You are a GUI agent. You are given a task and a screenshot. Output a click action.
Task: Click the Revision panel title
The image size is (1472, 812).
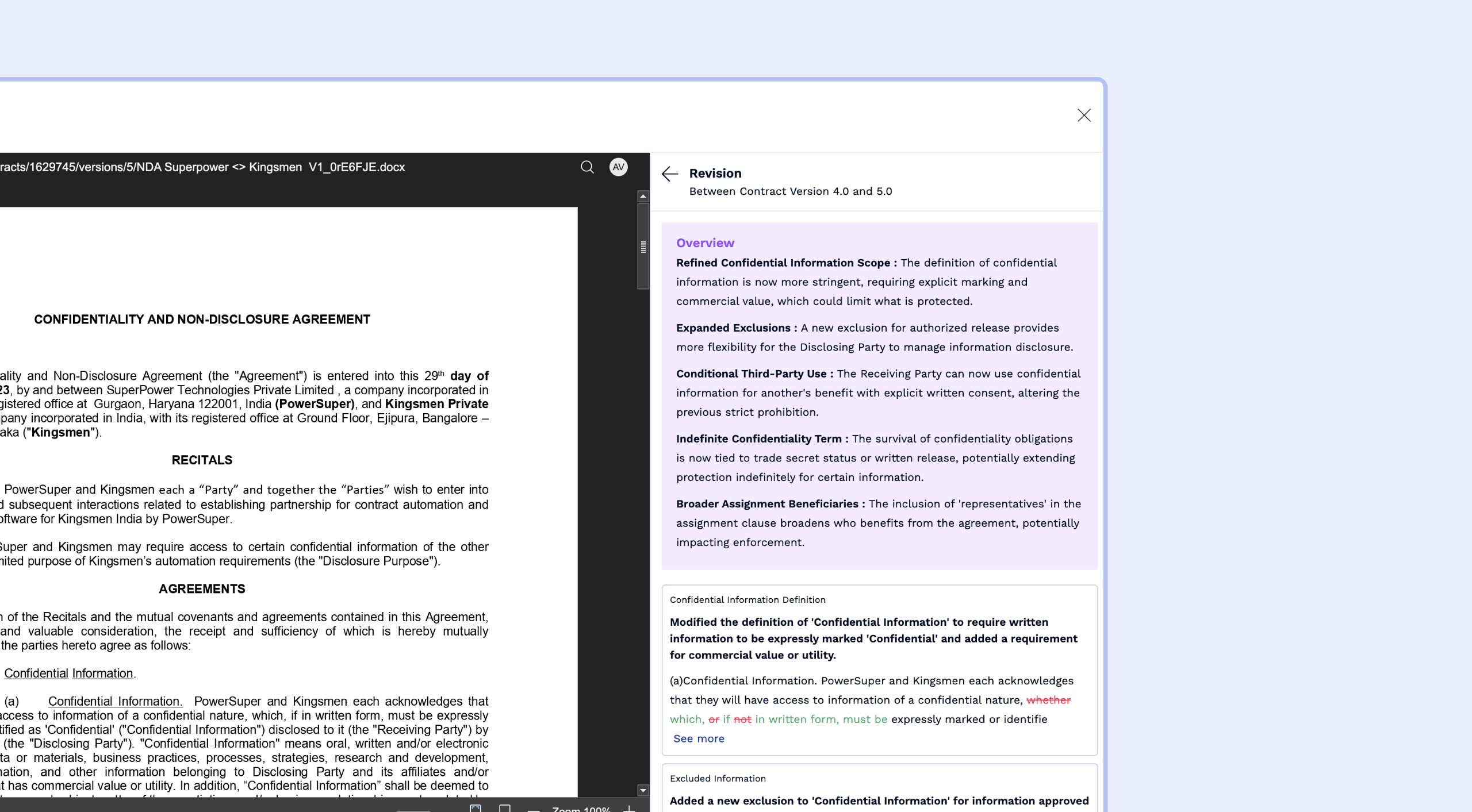pyautogui.click(x=715, y=173)
